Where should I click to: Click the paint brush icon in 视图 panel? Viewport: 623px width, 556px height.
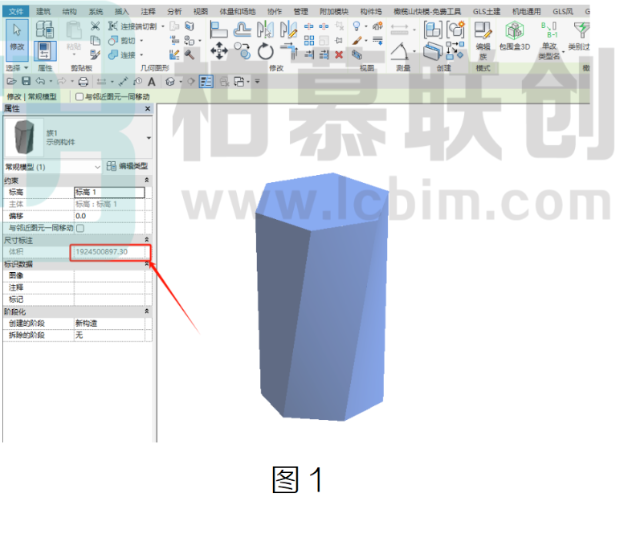356,41
